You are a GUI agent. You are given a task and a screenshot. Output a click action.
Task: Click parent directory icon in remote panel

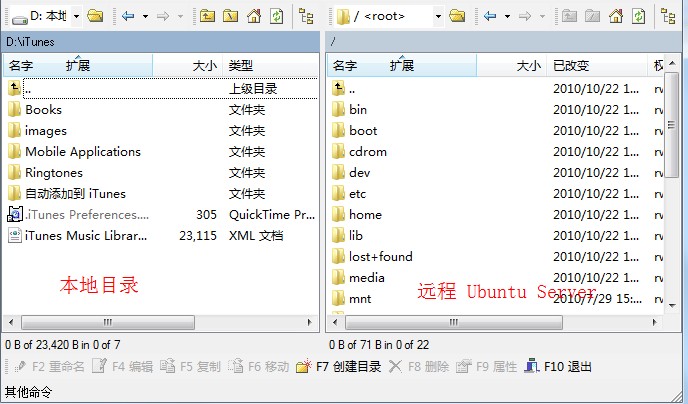[x=570, y=17]
